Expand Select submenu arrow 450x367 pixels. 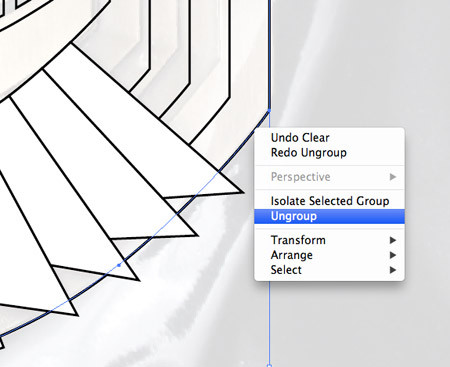tap(393, 270)
